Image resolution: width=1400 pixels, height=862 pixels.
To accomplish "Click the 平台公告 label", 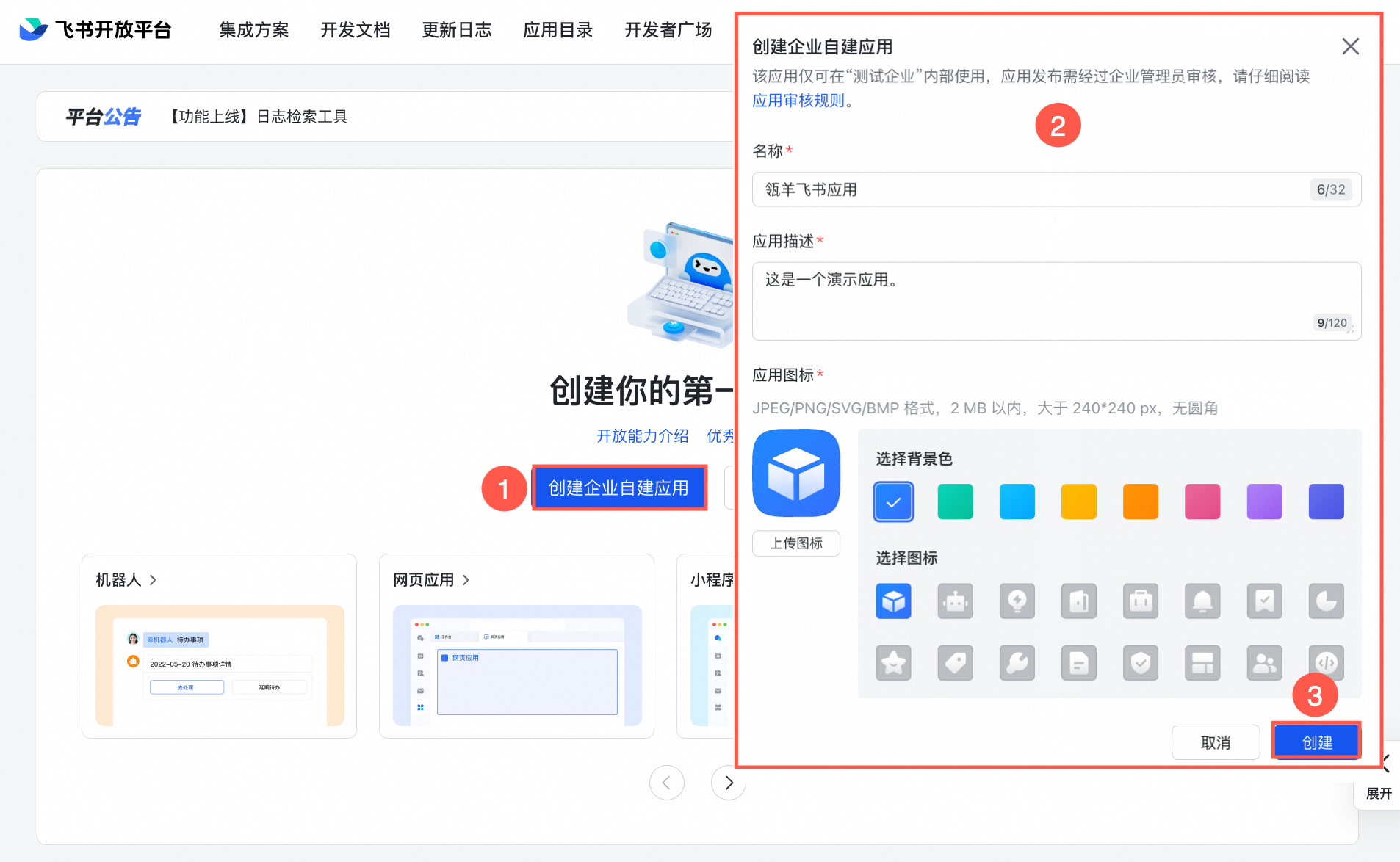I will click(103, 117).
